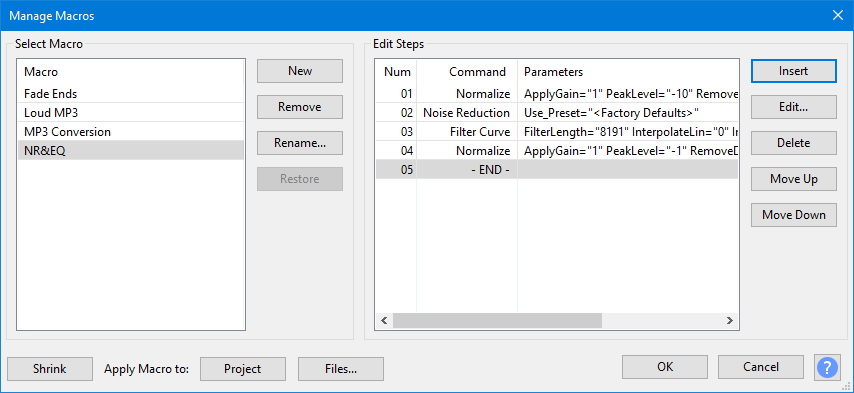This screenshot has height=393, width=854.
Task: Click the Rename... button
Action: coord(300,143)
